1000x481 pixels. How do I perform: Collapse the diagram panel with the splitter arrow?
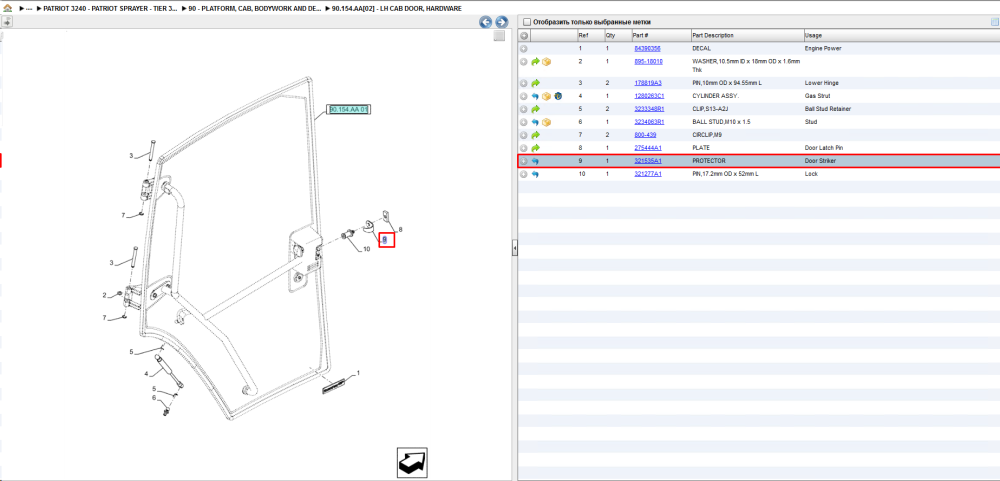click(x=515, y=248)
